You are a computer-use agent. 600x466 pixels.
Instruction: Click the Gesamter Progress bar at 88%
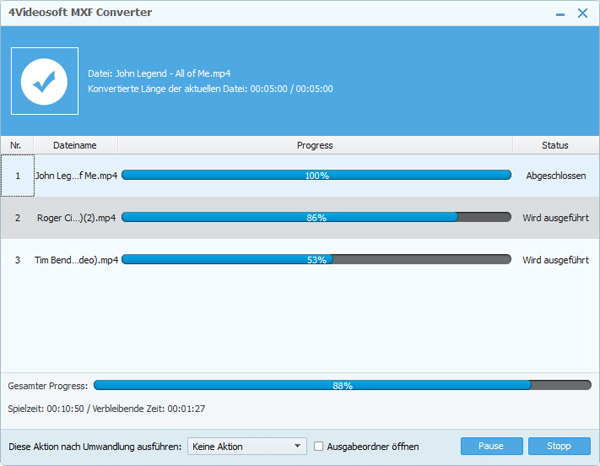click(x=342, y=385)
